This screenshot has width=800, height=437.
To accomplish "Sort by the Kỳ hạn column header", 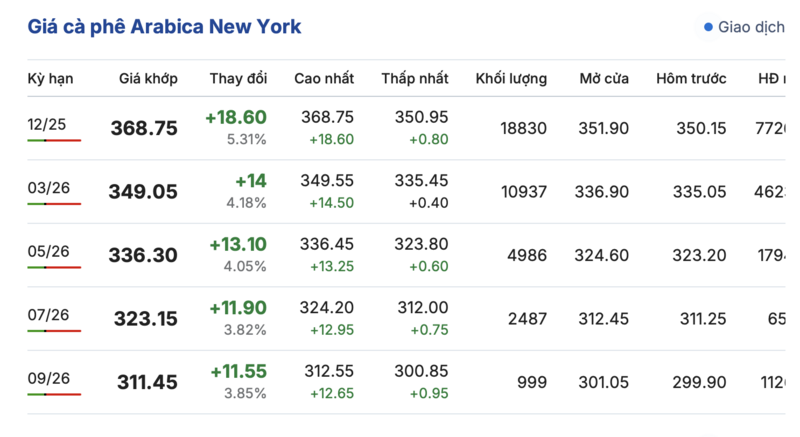I will click(50, 78).
